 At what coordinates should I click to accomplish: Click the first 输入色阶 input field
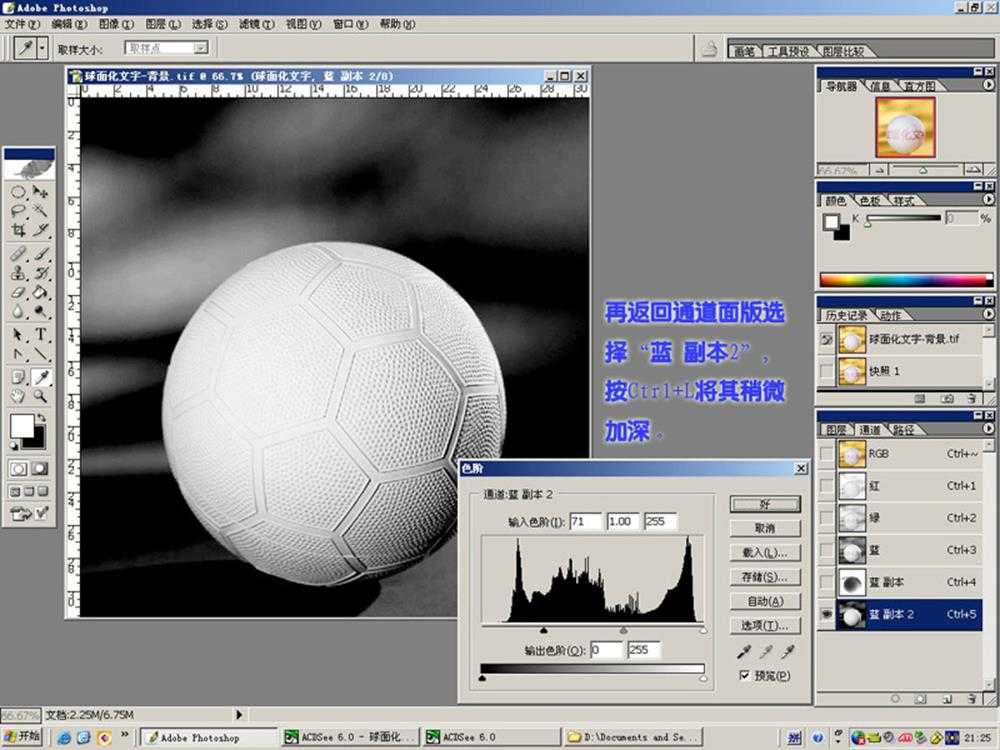point(585,522)
